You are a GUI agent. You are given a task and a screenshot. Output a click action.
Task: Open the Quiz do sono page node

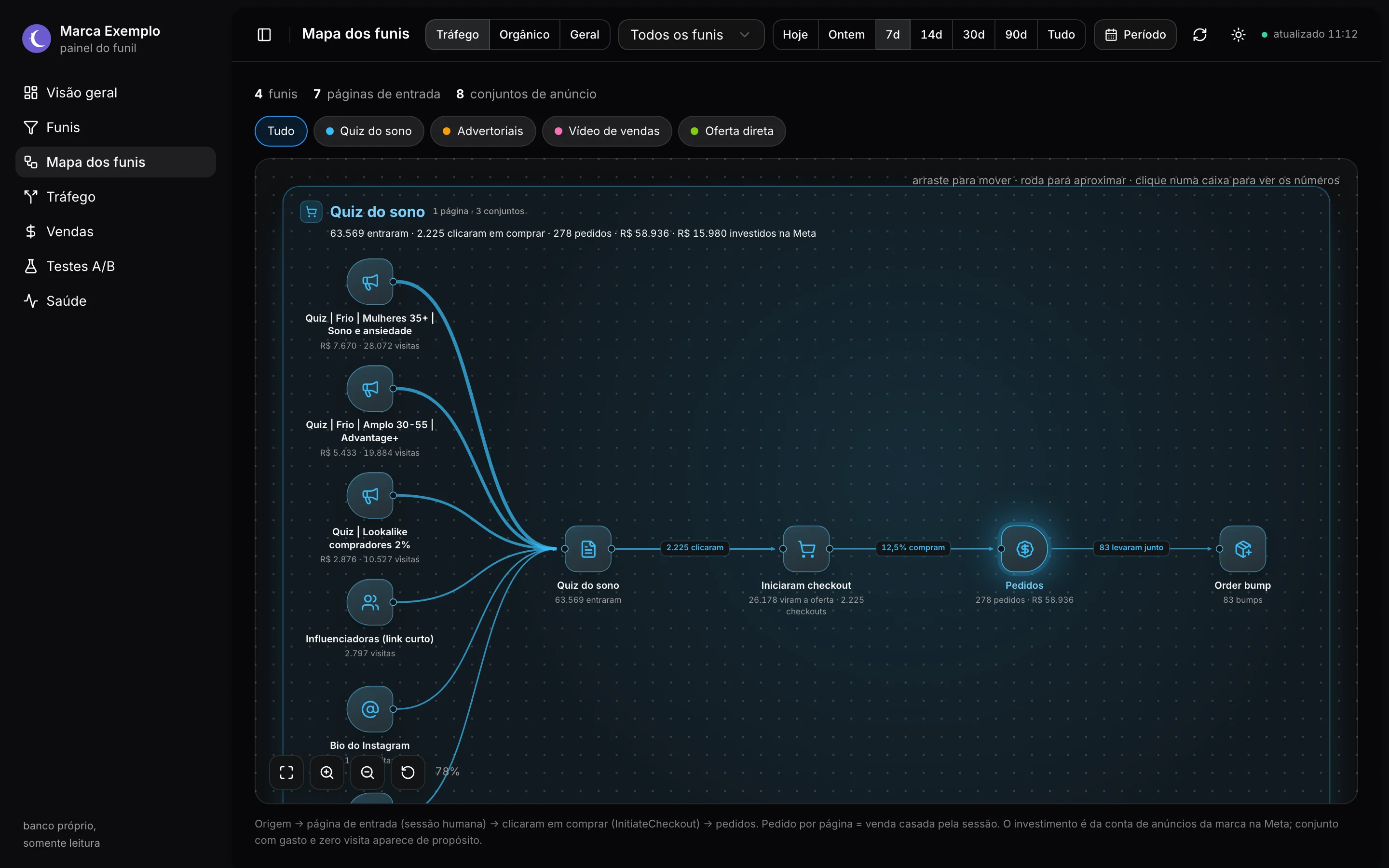coord(588,549)
